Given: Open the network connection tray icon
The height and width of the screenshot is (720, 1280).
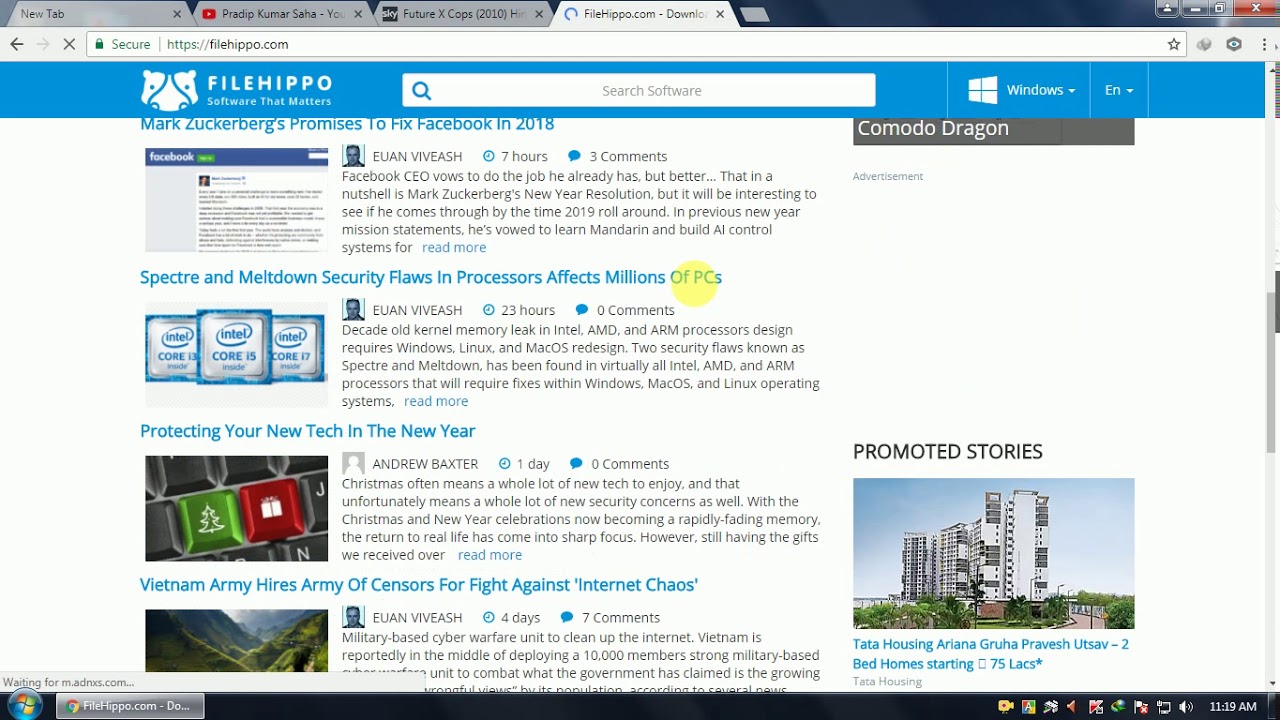Looking at the screenshot, I should tap(1163, 707).
